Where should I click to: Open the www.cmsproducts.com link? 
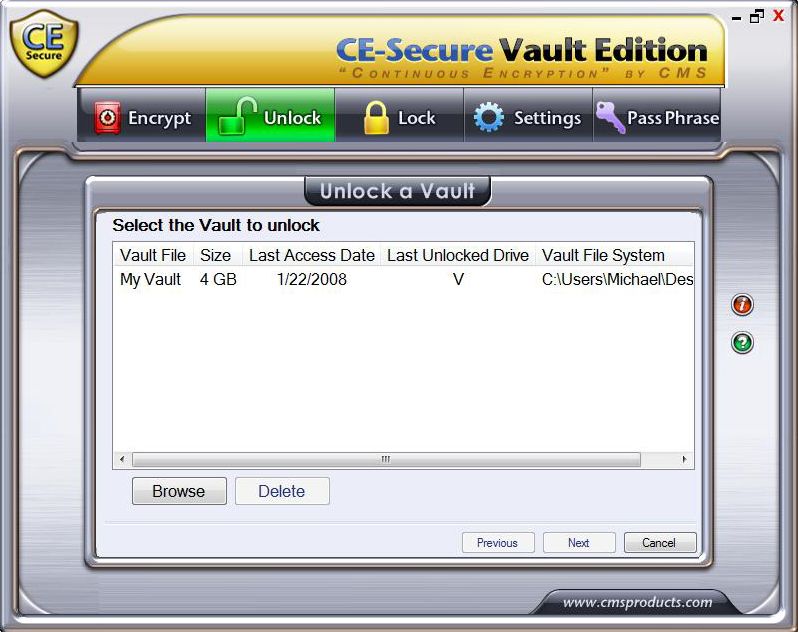pos(637,602)
